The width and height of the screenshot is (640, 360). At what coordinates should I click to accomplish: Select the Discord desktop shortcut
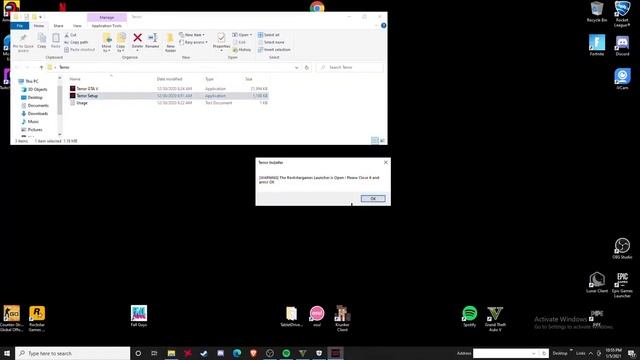622,46
